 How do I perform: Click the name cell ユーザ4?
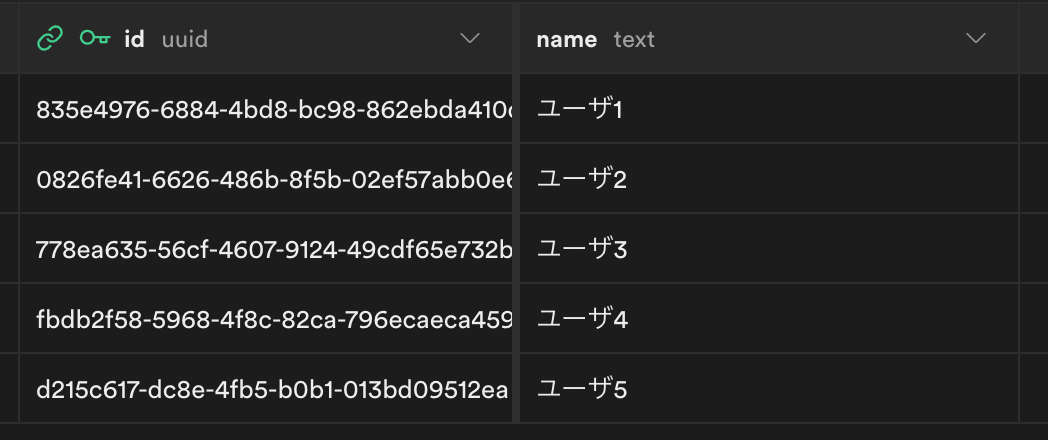pyautogui.click(x=582, y=320)
